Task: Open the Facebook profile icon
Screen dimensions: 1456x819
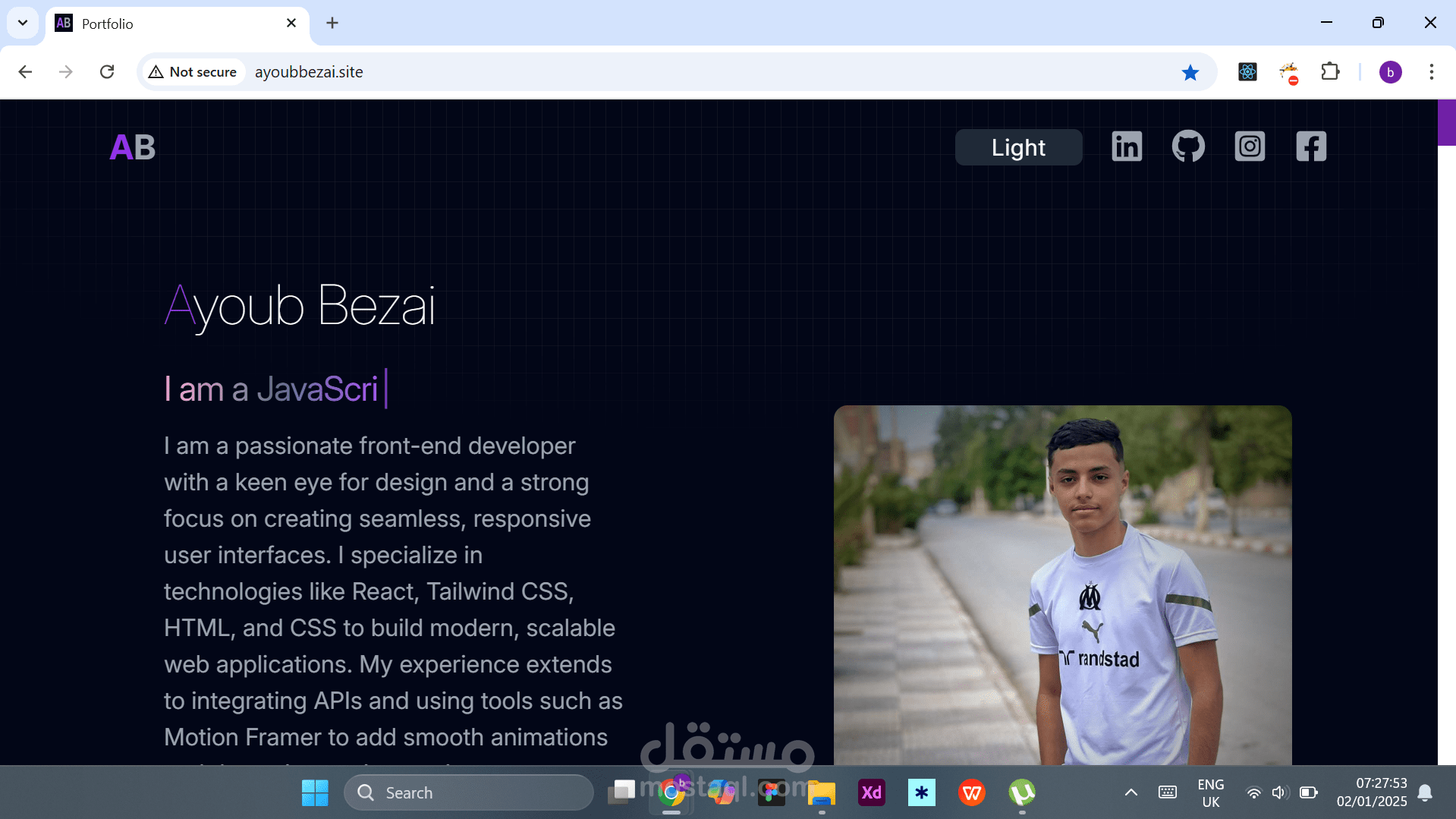Action: (x=1311, y=146)
